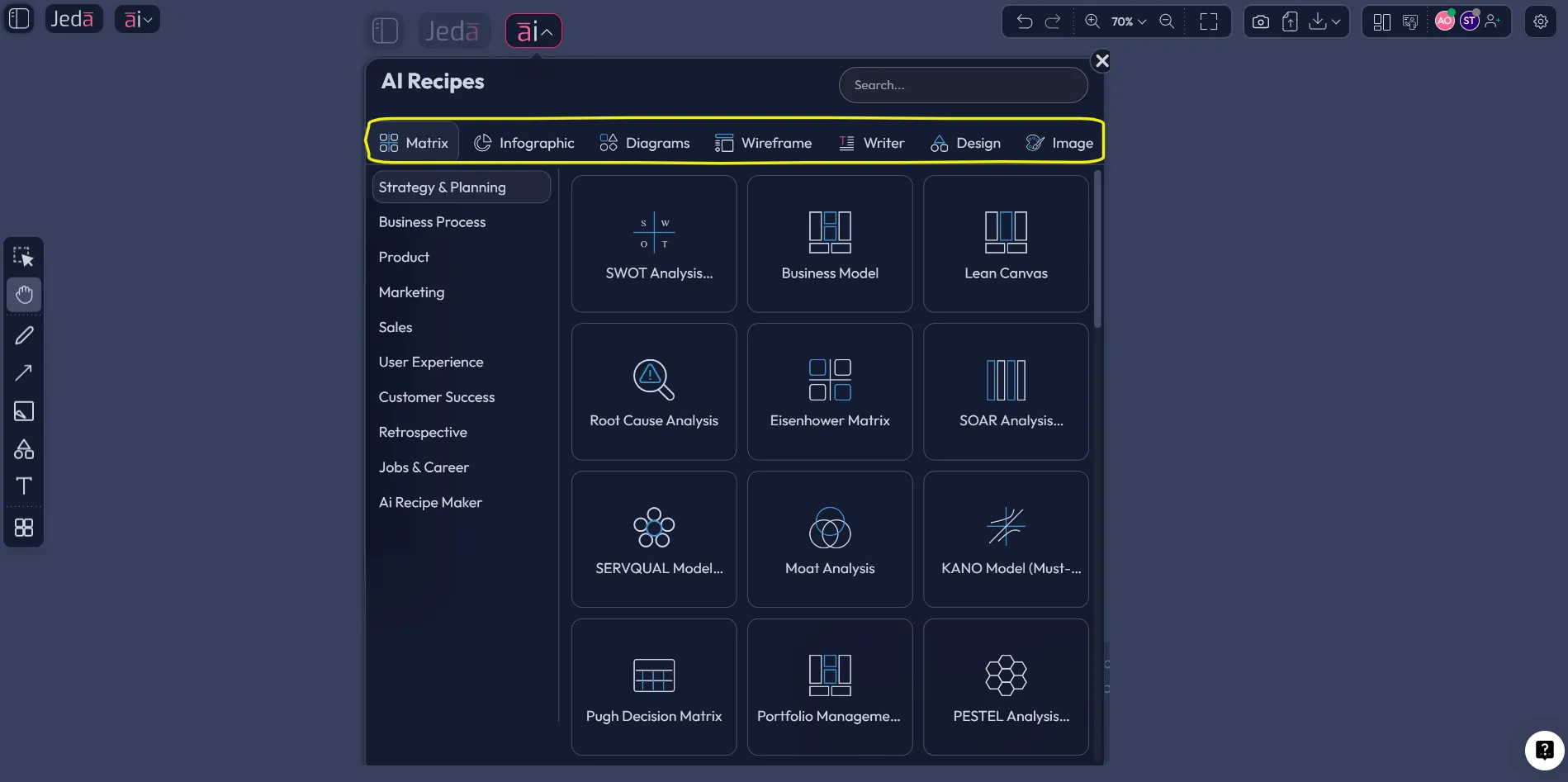
Task: Select the Text tool
Action: coord(24,486)
